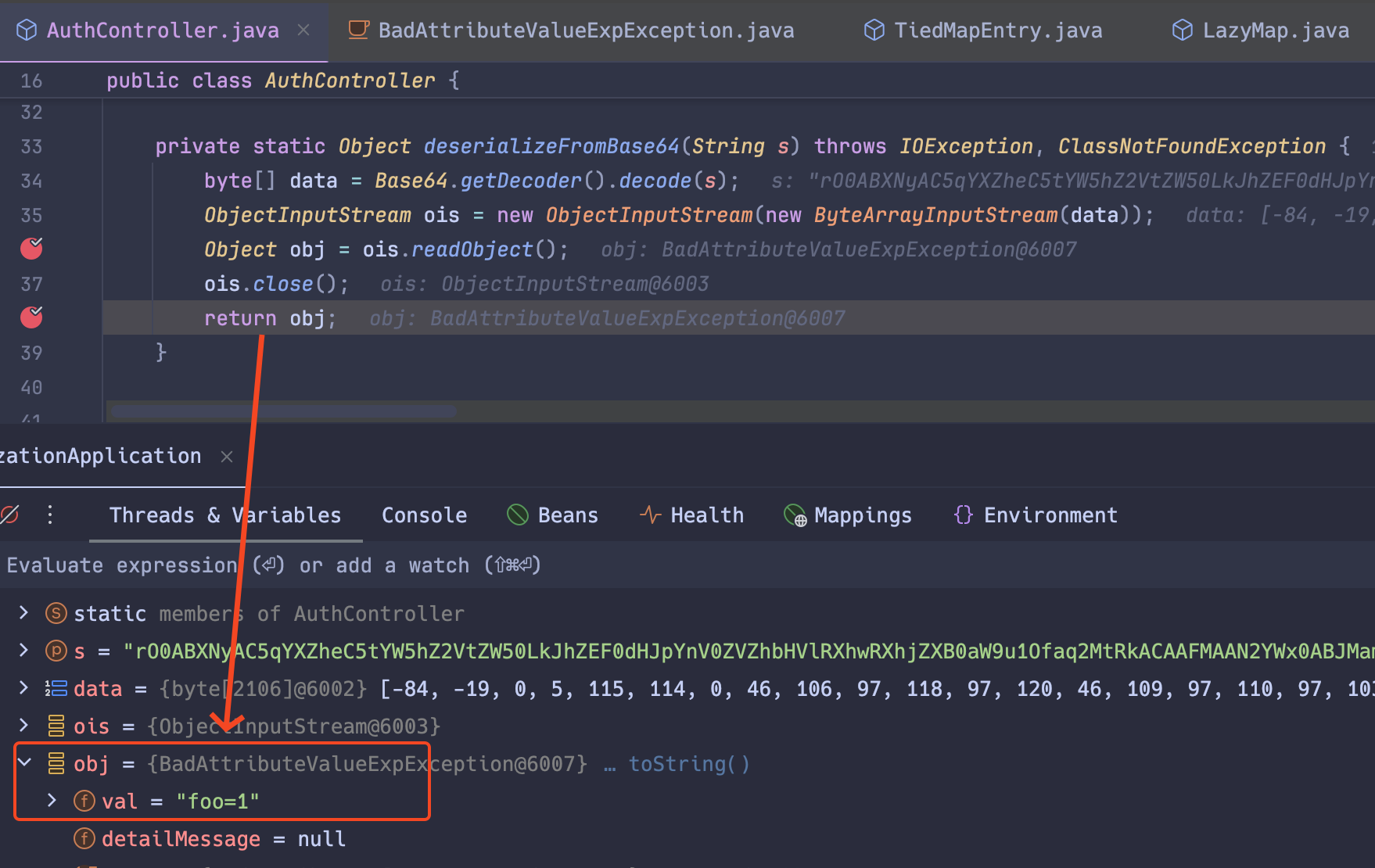Click deserializeFromBase64 method name in code
1375x868 pixels.
point(551,146)
